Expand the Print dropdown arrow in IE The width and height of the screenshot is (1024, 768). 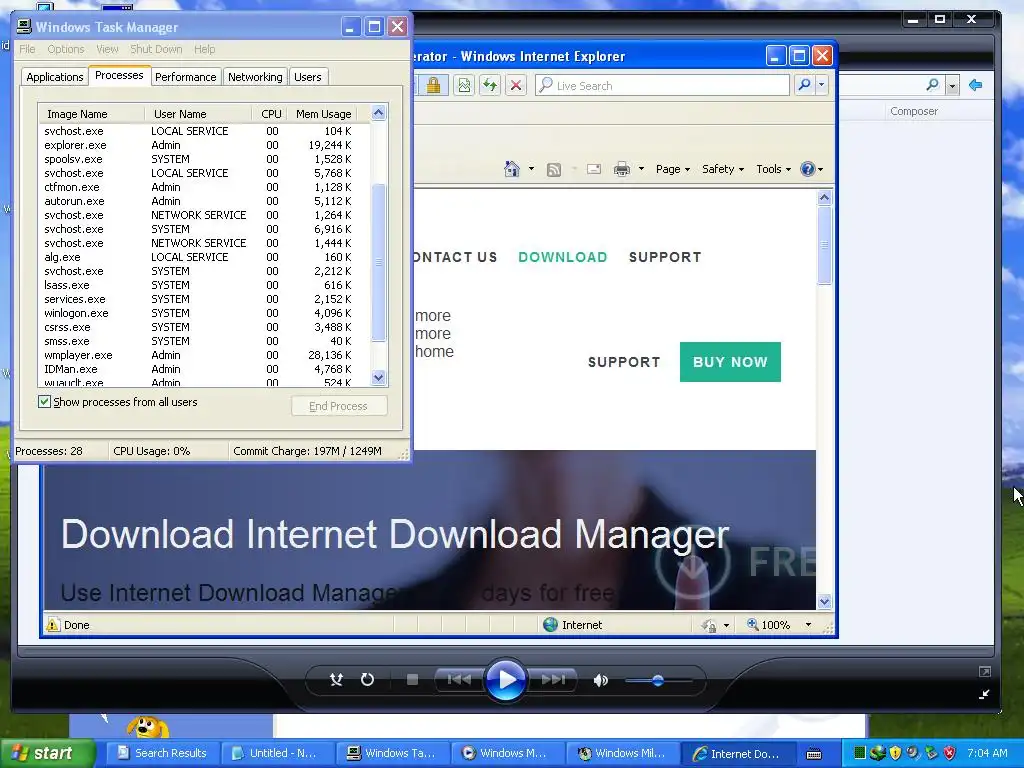[641, 169]
